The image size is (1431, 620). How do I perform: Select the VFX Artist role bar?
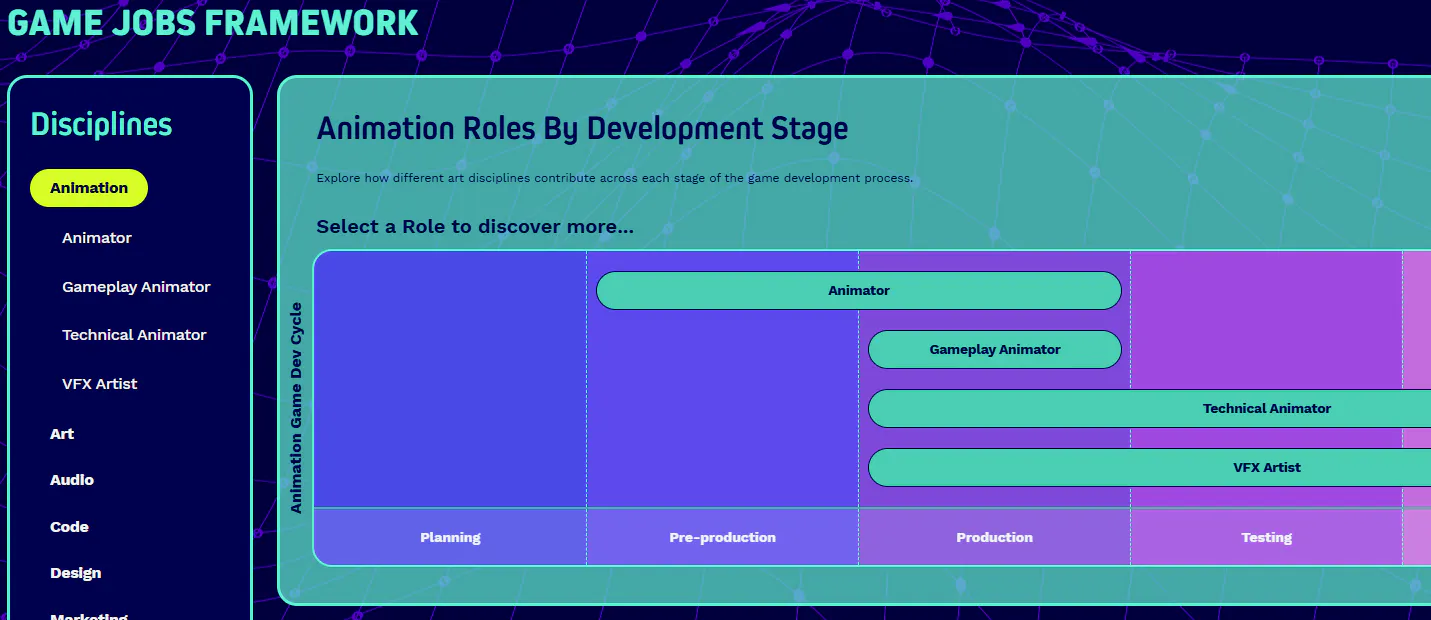click(x=1150, y=467)
